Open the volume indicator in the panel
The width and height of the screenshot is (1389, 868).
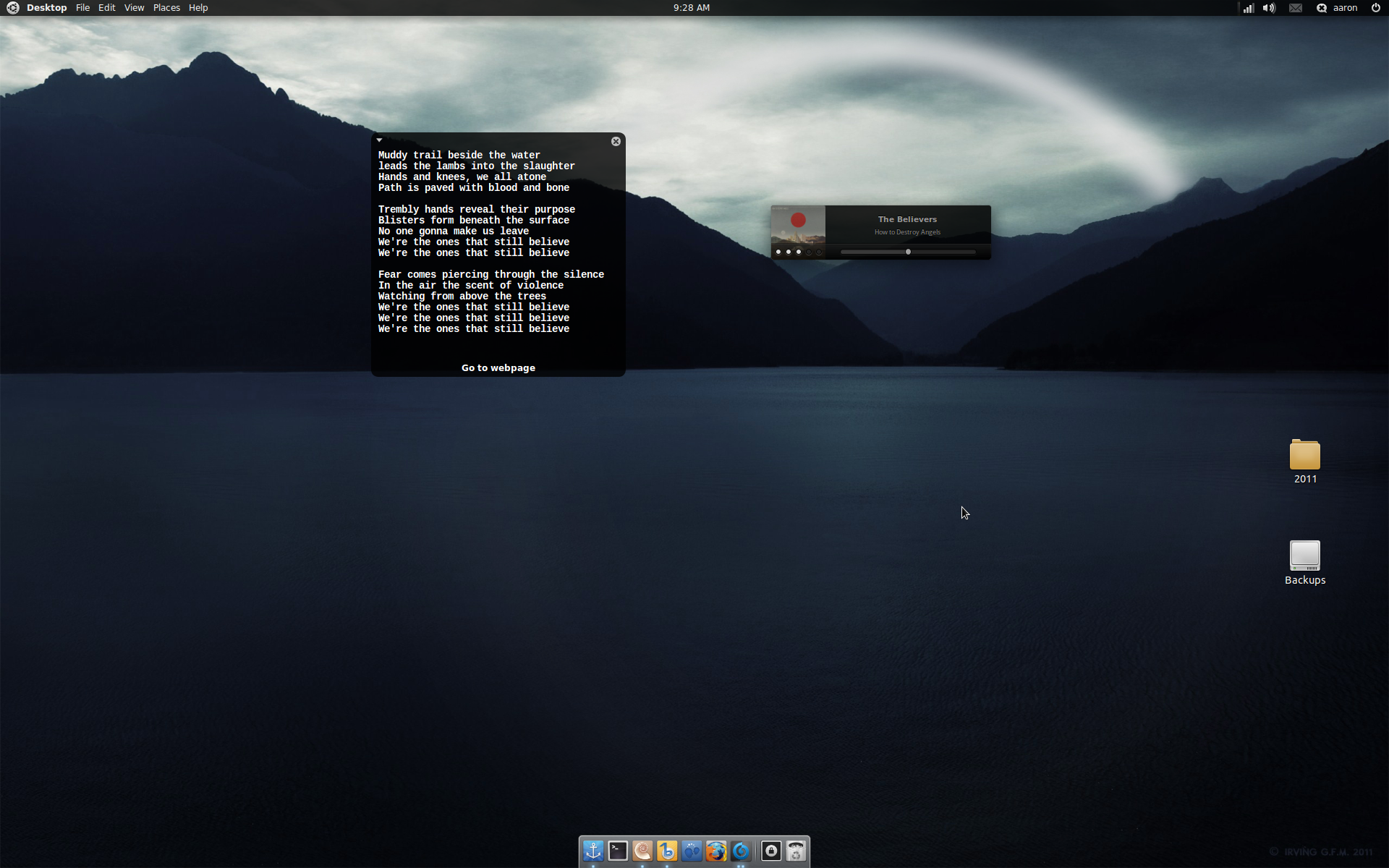click(x=1269, y=8)
